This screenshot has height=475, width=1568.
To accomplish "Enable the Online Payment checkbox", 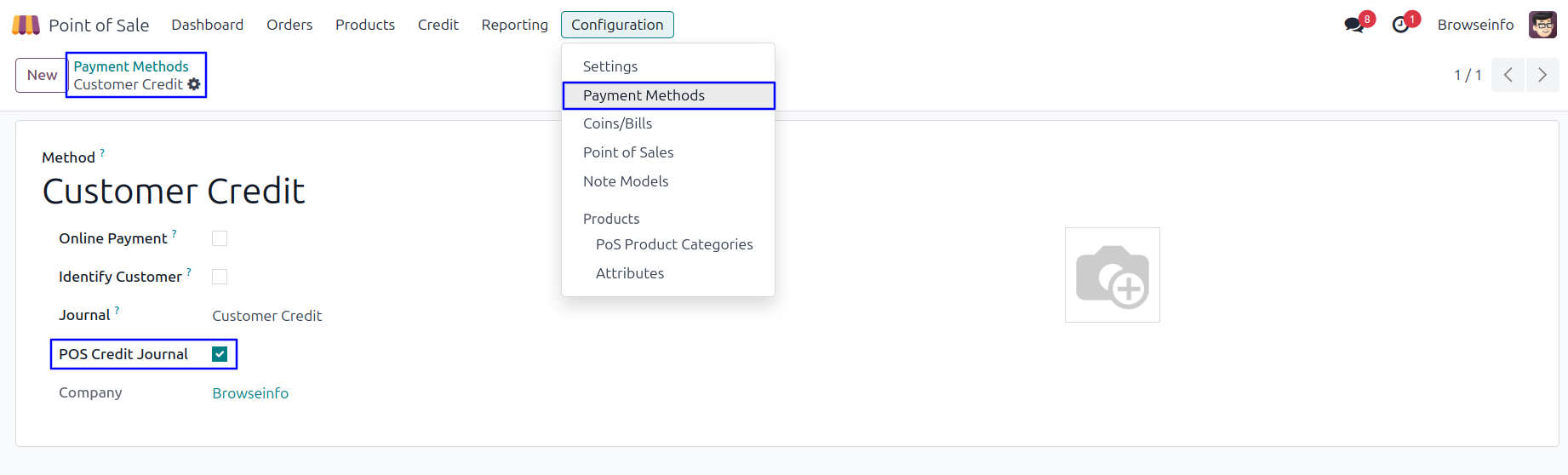I will (220, 238).
